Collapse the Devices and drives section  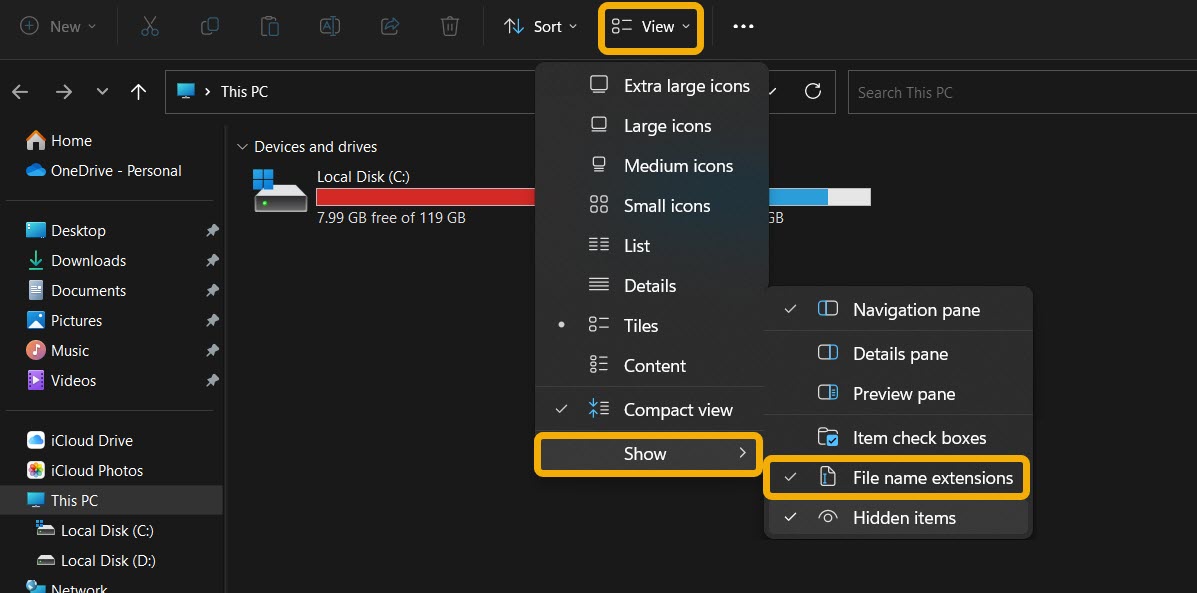[x=241, y=146]
